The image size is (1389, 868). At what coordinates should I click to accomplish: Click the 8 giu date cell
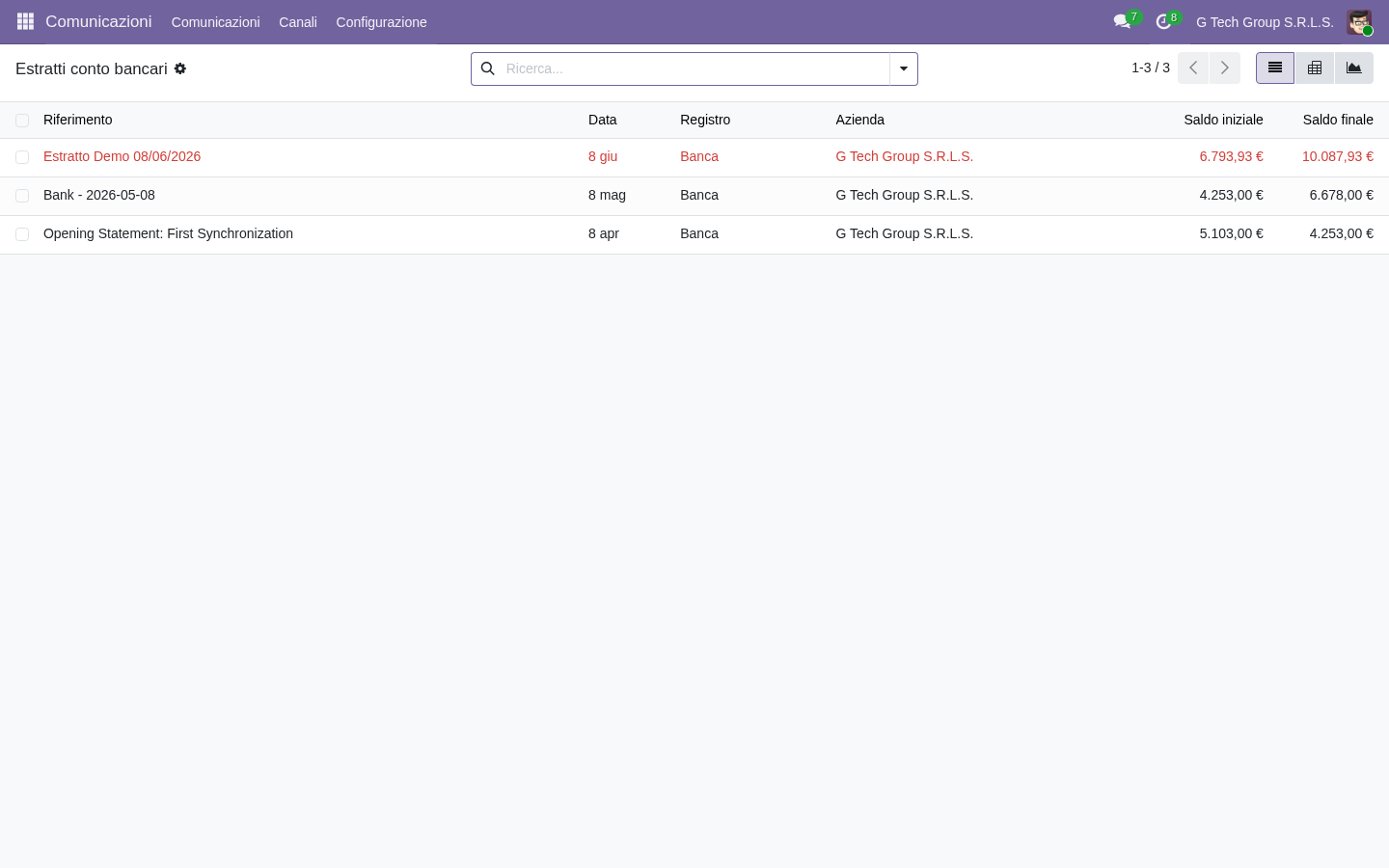click(603, 156)
